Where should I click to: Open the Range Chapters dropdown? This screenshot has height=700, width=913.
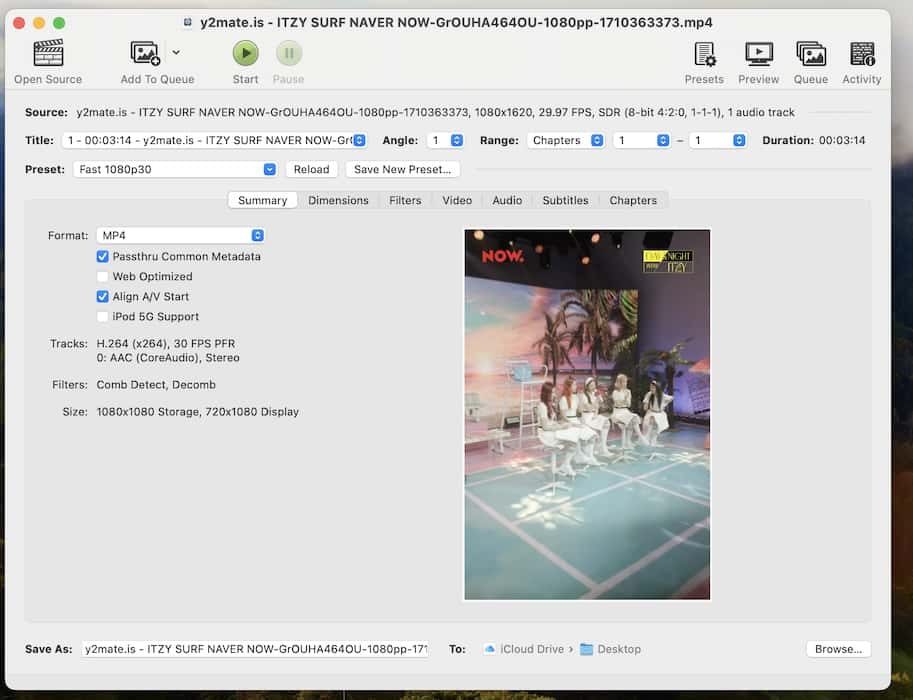(x=566, y=141)
